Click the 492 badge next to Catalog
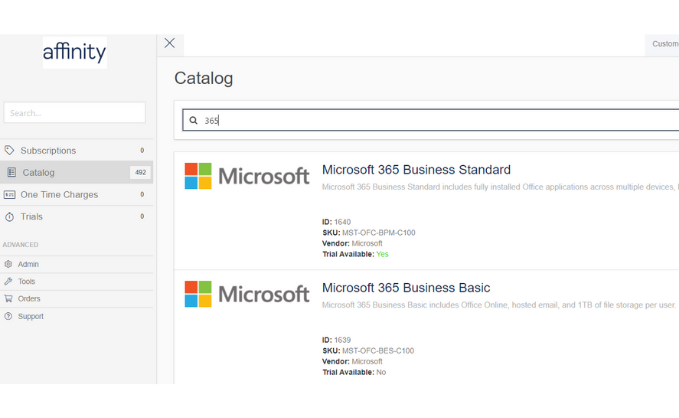 click(140, 172)
